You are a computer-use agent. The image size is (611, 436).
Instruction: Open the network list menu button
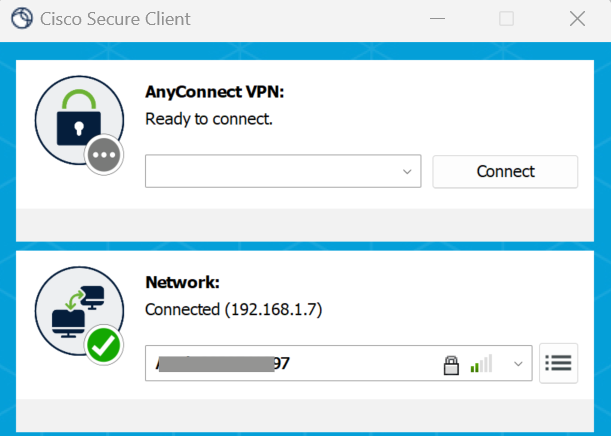pos(558,363)
